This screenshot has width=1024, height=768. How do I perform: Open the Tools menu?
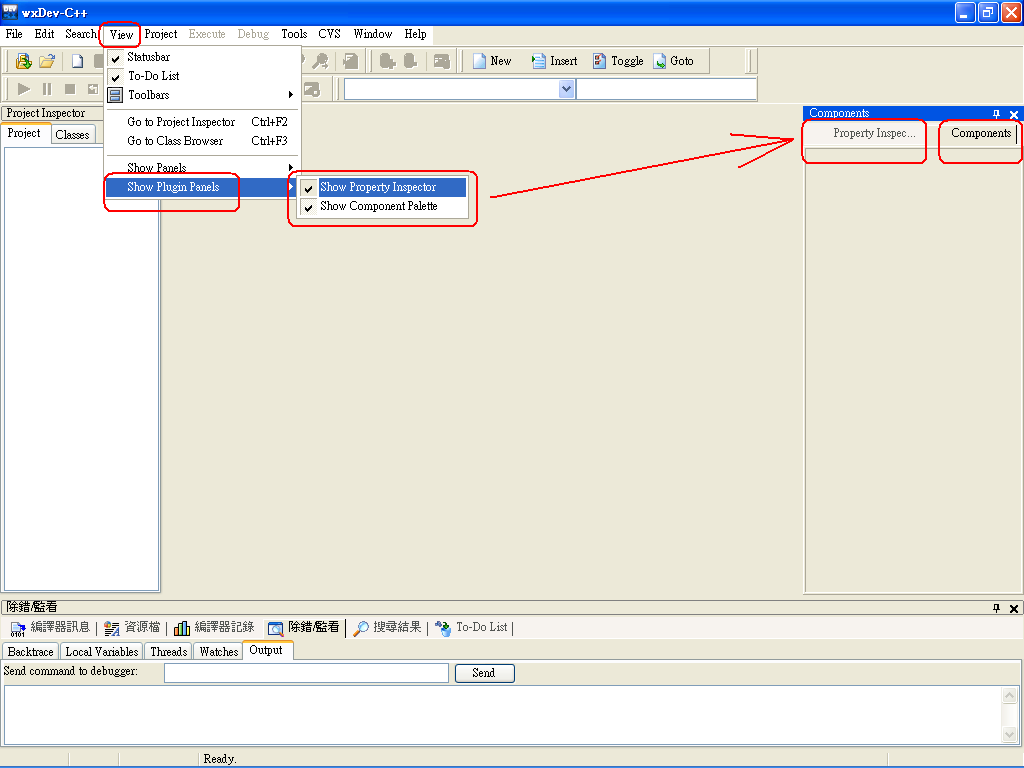(x=294, y=34)
